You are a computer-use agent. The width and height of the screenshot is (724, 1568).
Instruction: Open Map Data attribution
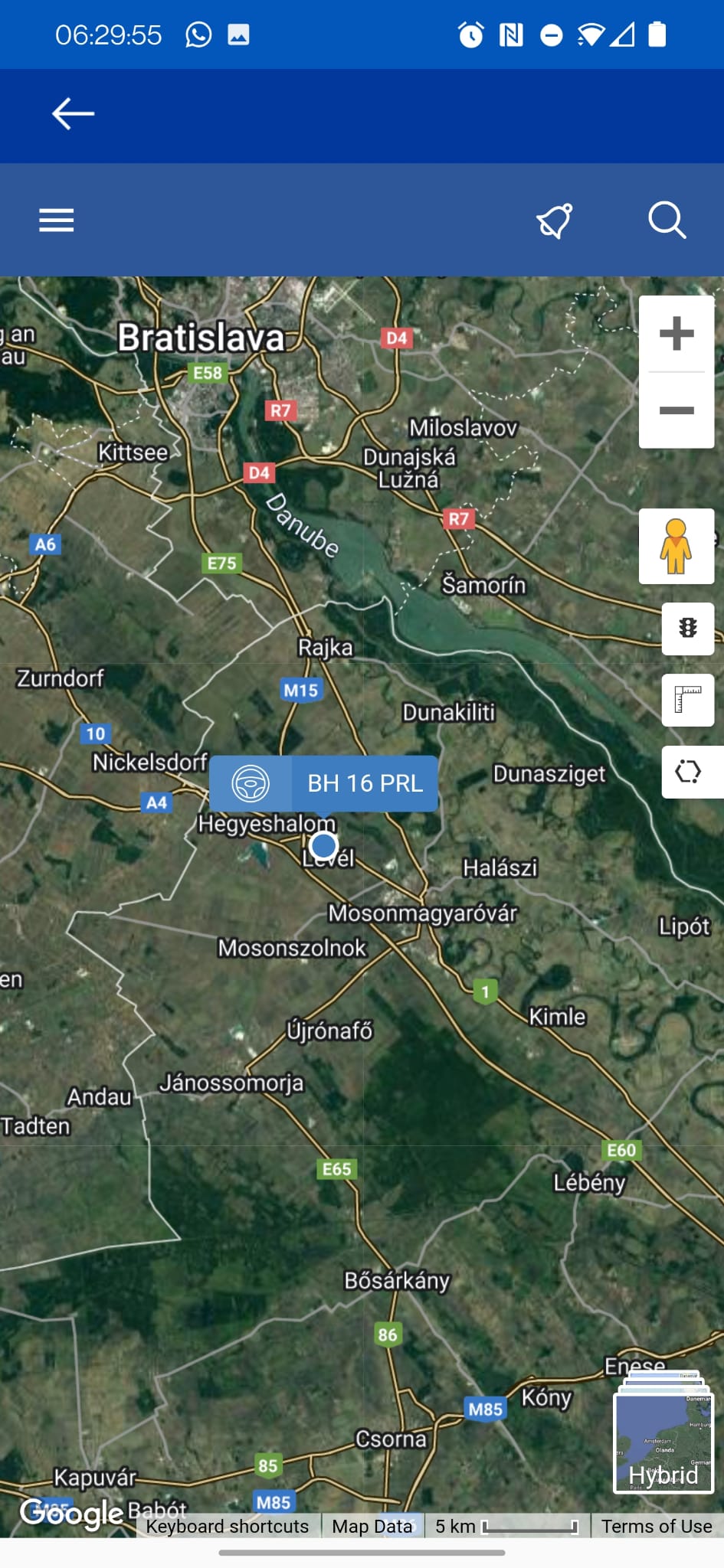pyautogui.click(x=372, y=1526)
